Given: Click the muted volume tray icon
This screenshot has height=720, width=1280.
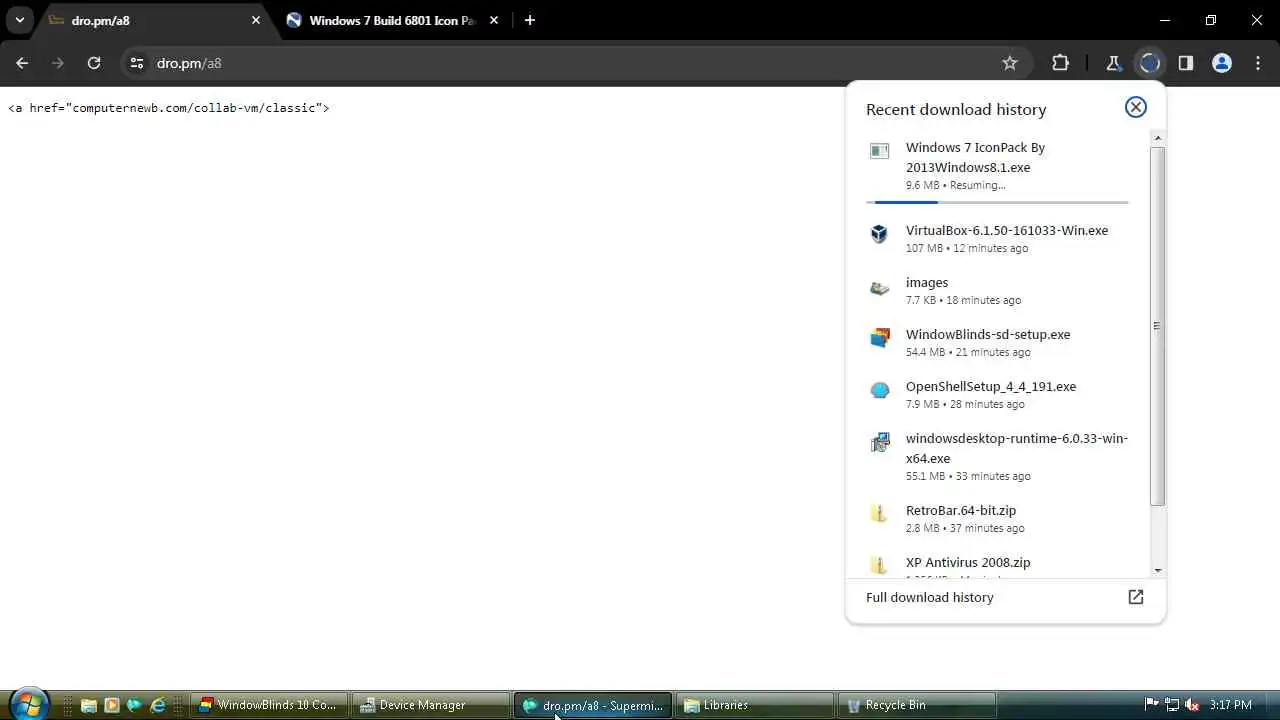Looking at the screenshot, I should coord(1192,705).
